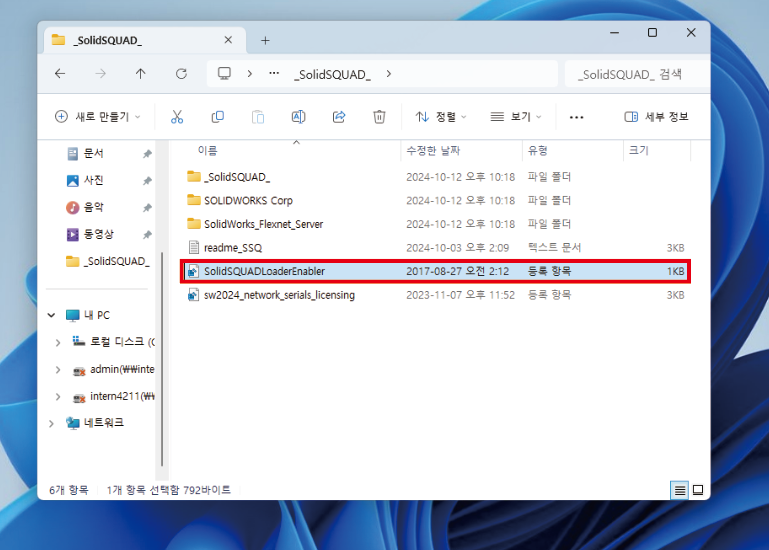
Task: Click the _SolidSQUAD_ folder icon in file list
Action: [x=194, y=176]
